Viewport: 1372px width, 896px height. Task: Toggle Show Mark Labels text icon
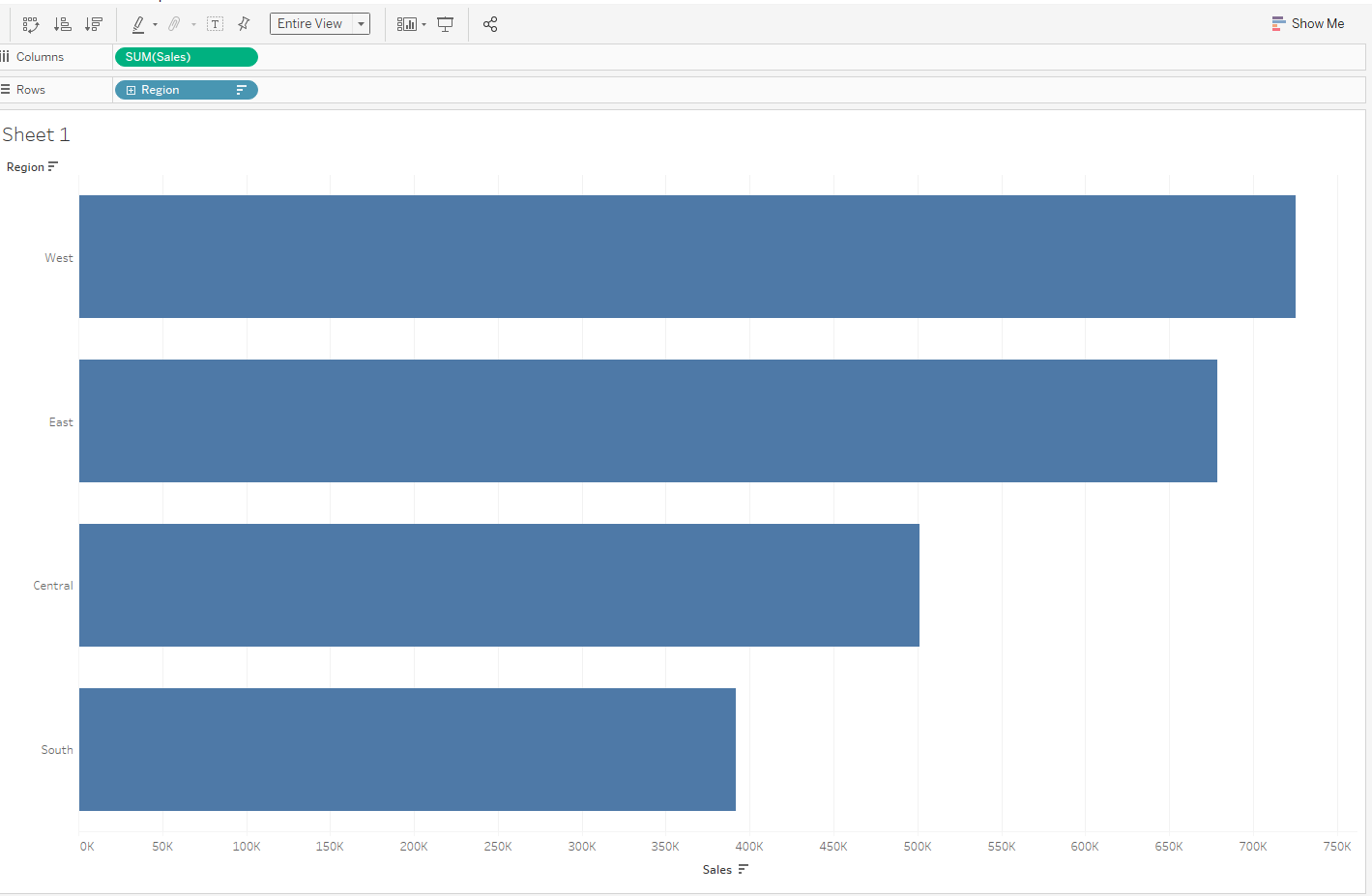(x=216, y=24)
